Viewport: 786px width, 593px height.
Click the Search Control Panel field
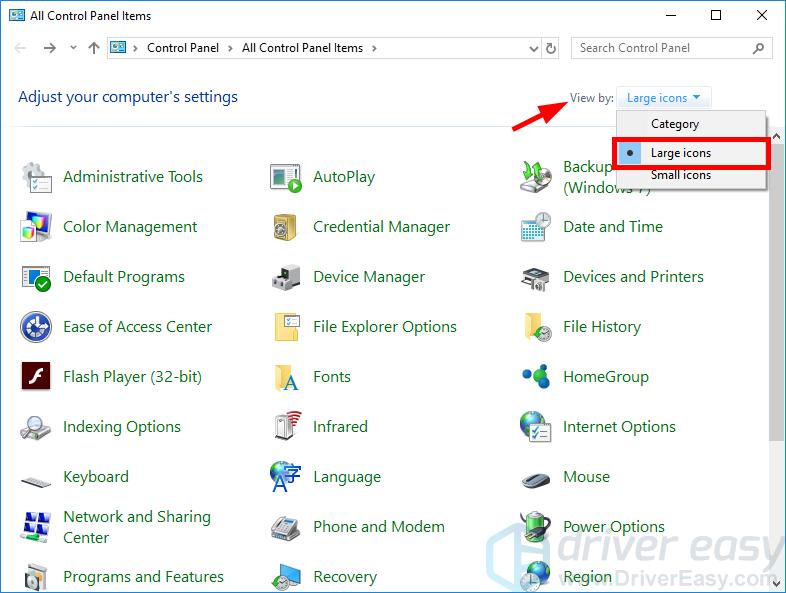[660, 48]
